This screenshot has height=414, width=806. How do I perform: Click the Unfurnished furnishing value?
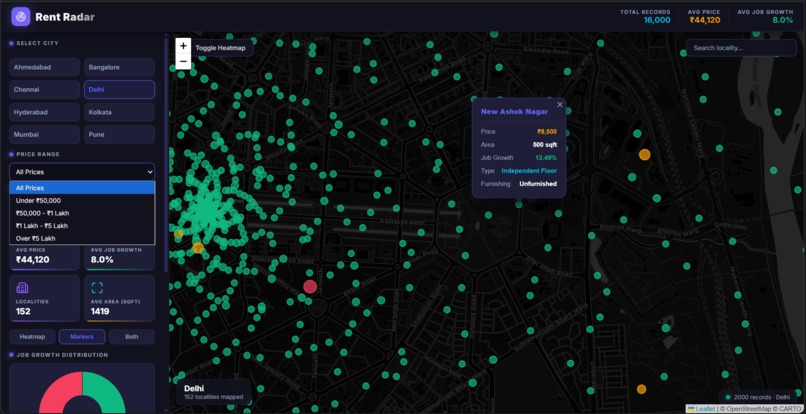click(x=538, y=184)
